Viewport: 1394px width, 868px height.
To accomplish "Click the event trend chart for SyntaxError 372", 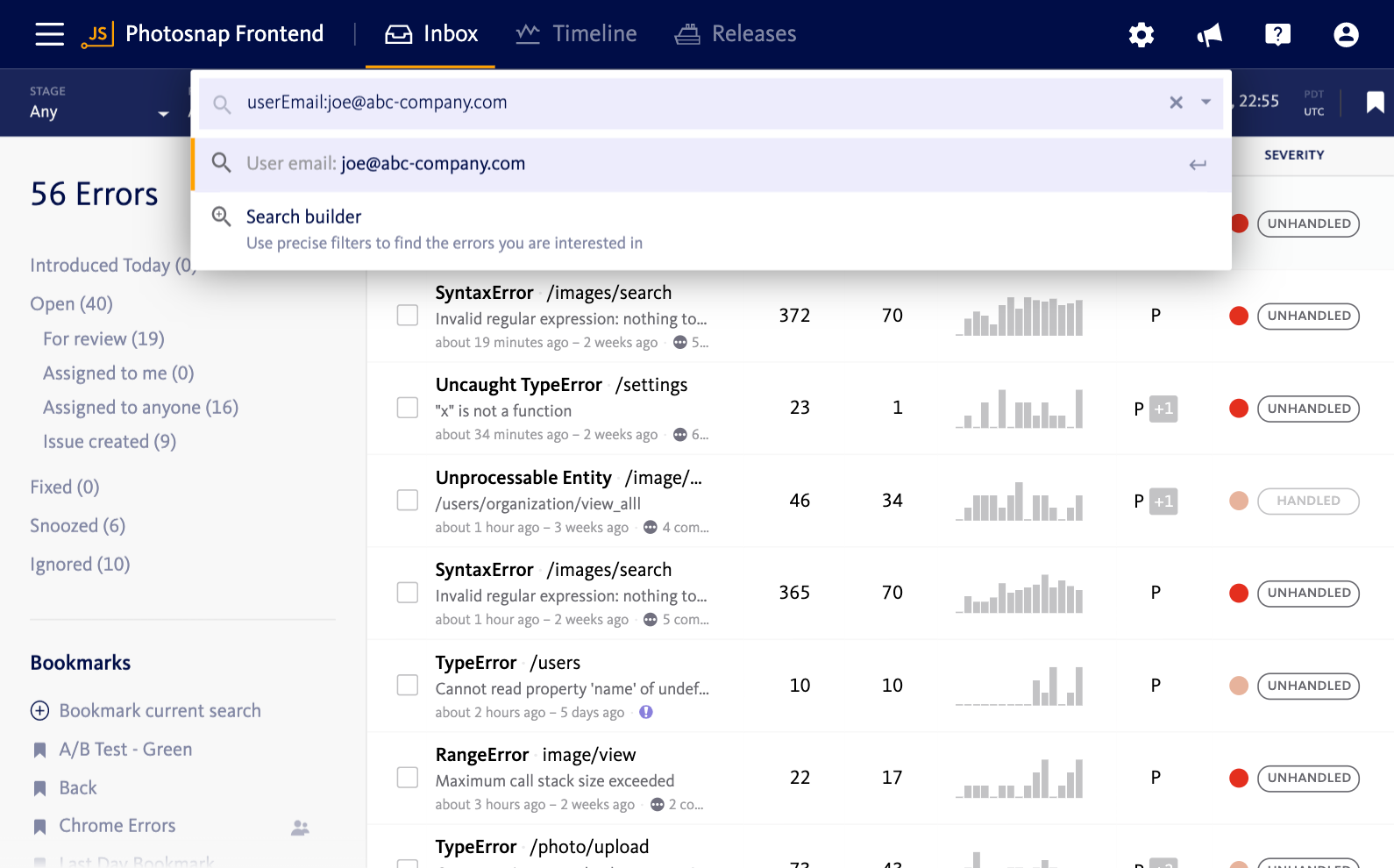I will pos(1020,316).
